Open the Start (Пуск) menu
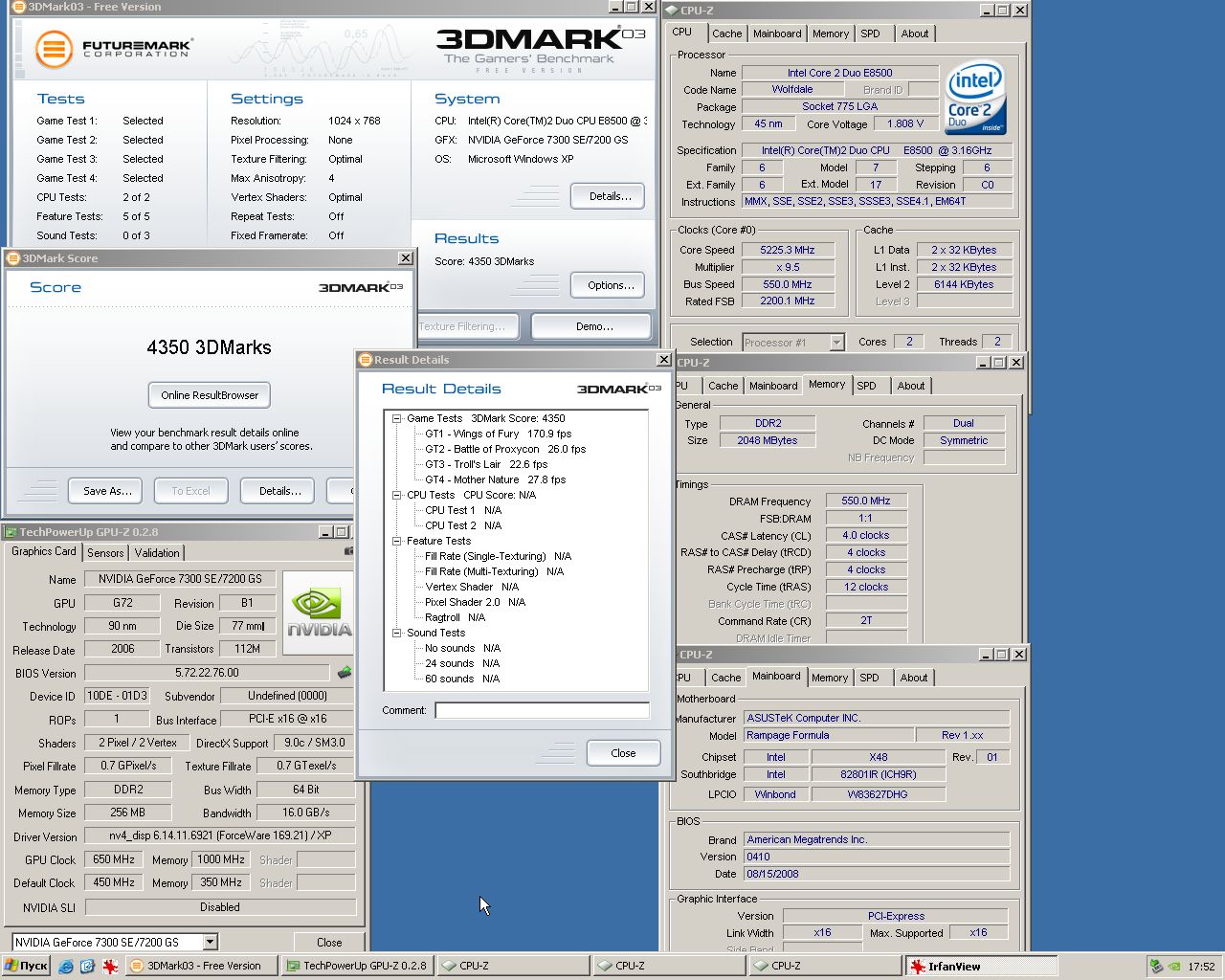1225x980 pixels. click(26, 966)
